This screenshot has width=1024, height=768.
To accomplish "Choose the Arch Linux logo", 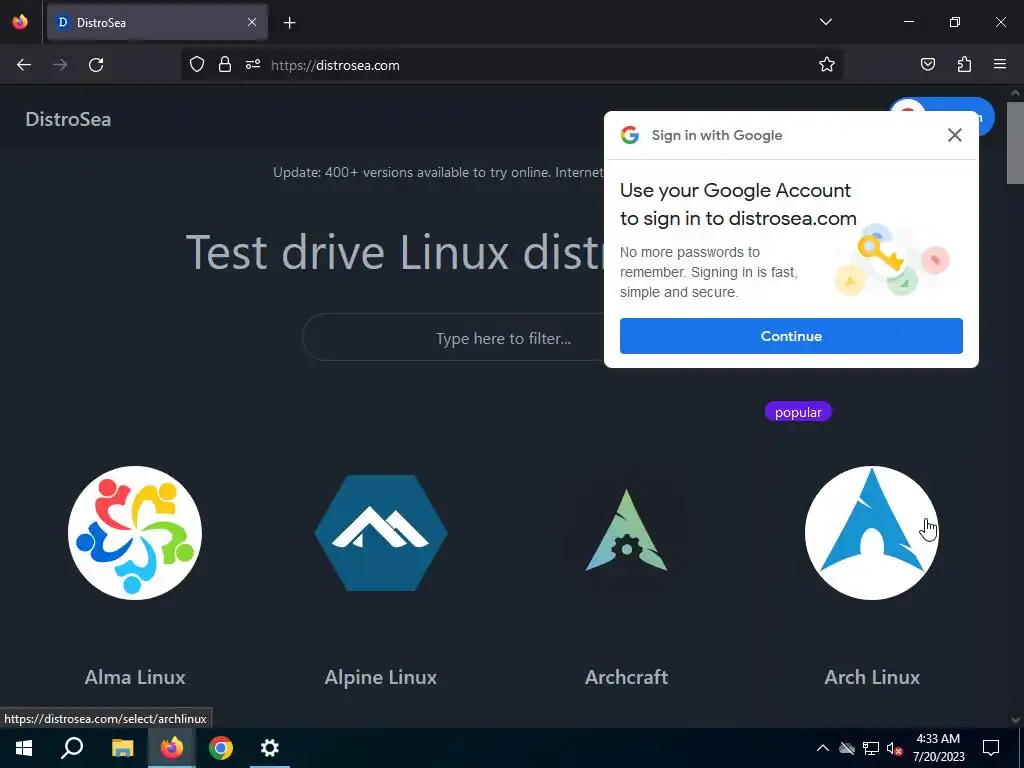I will [x=872, y=533].
